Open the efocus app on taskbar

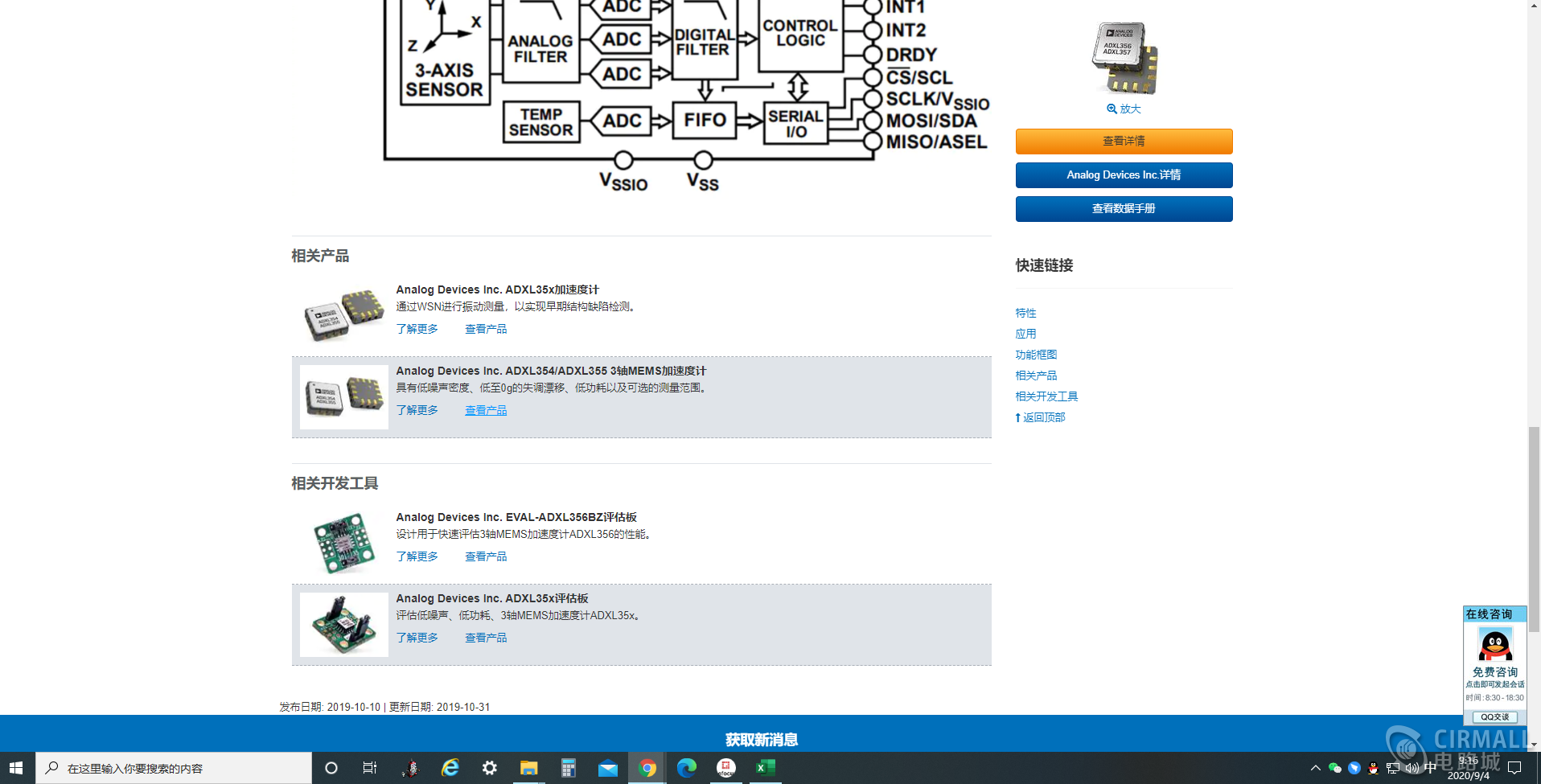726,768
